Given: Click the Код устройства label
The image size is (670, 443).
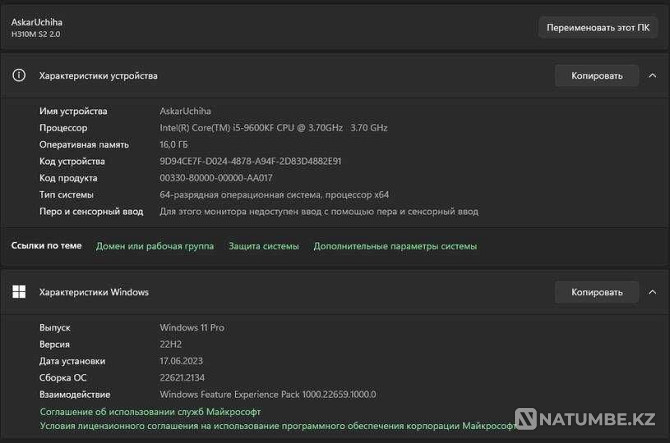Looking at the screenshot, I should [72, 161].
